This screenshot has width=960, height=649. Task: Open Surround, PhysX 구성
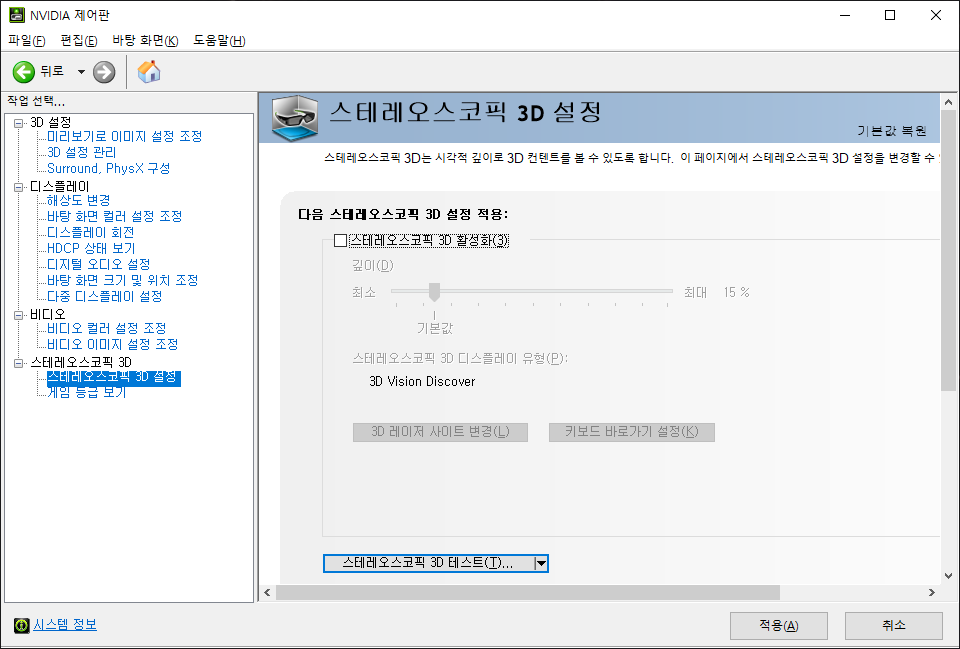pos(108,168)
